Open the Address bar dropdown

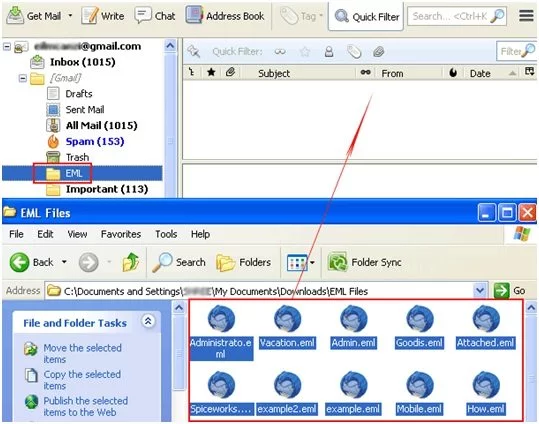[480, 291]
